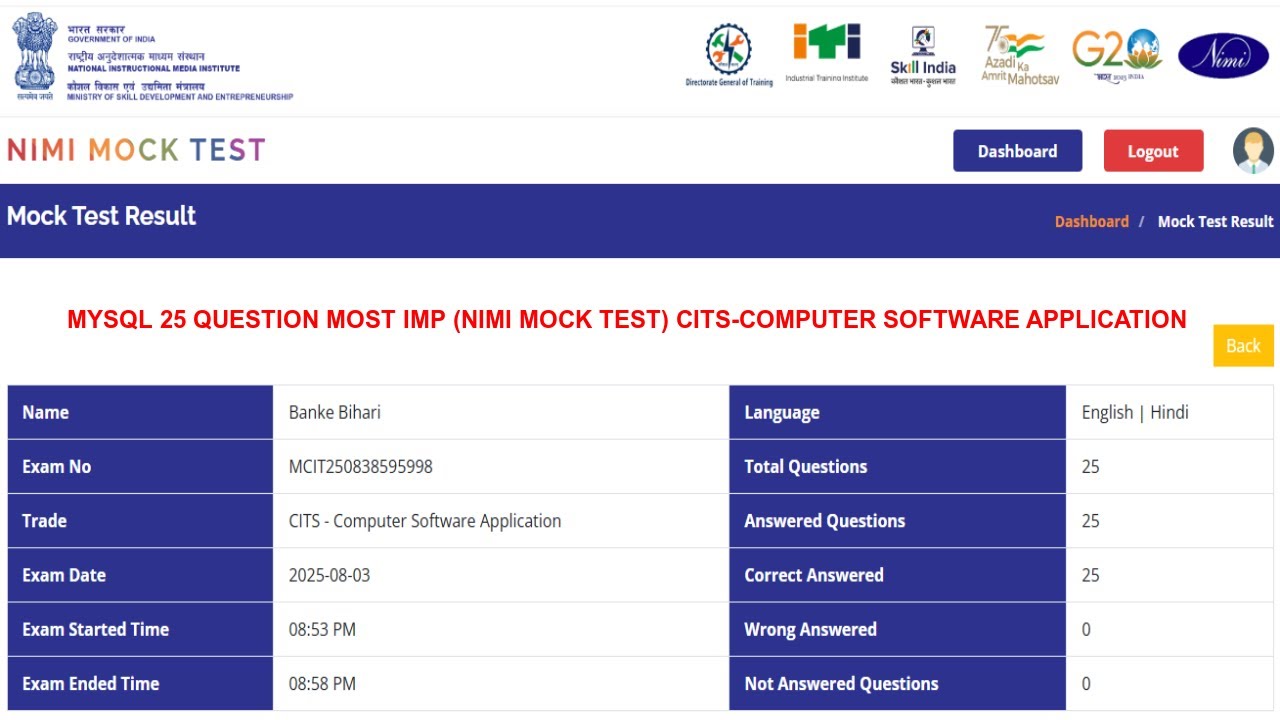Viewport: 1280px width, 720px height.
Task: Click the Exam Date label cell
Action: click(140, 575)
